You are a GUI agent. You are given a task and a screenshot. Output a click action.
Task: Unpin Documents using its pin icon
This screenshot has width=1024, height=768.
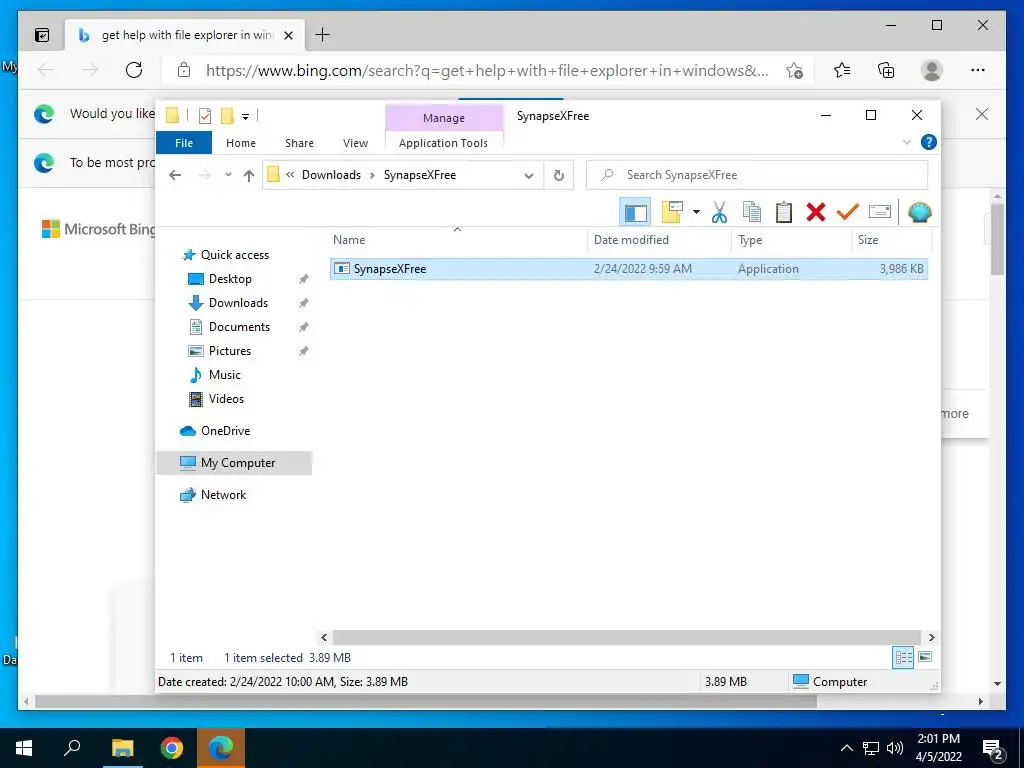tap(304, 327)
